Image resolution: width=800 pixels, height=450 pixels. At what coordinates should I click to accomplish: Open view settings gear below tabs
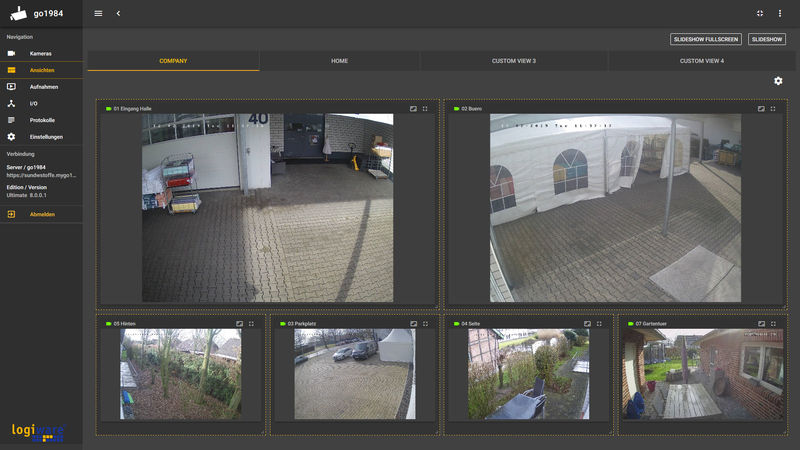(x=778, y=81)
